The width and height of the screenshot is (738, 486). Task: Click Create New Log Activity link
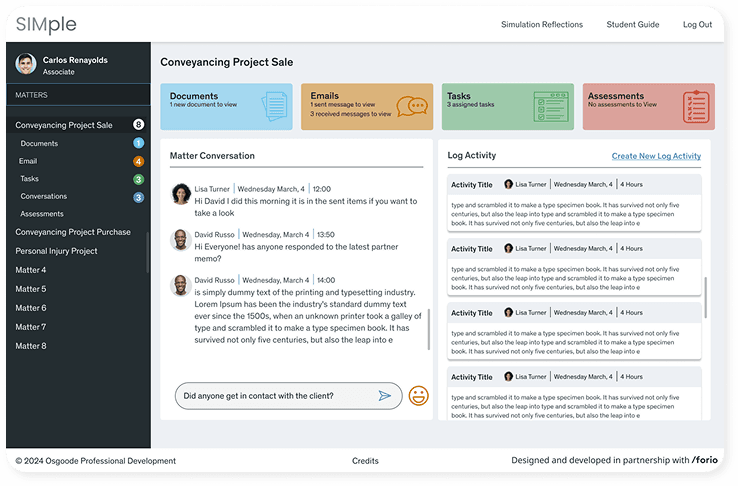(x=656, y=156)
